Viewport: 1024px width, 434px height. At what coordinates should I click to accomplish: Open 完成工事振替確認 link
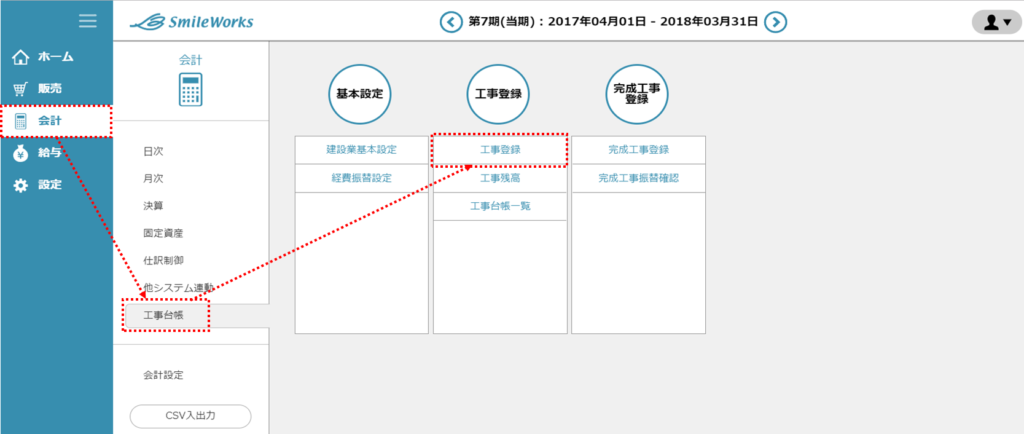coord(639,178)
